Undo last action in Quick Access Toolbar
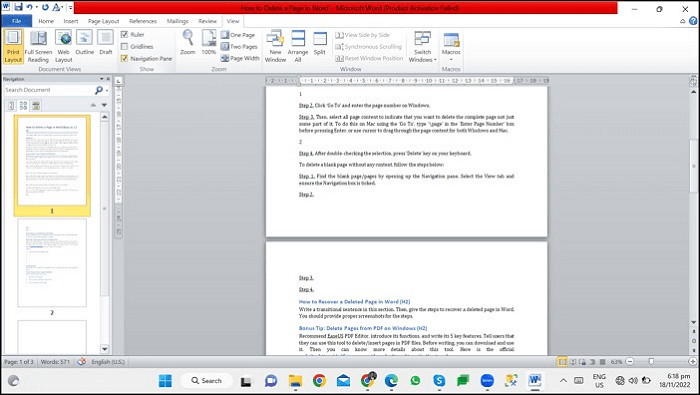The width and height of the screenshot is (700, 395). coord(29,7)
